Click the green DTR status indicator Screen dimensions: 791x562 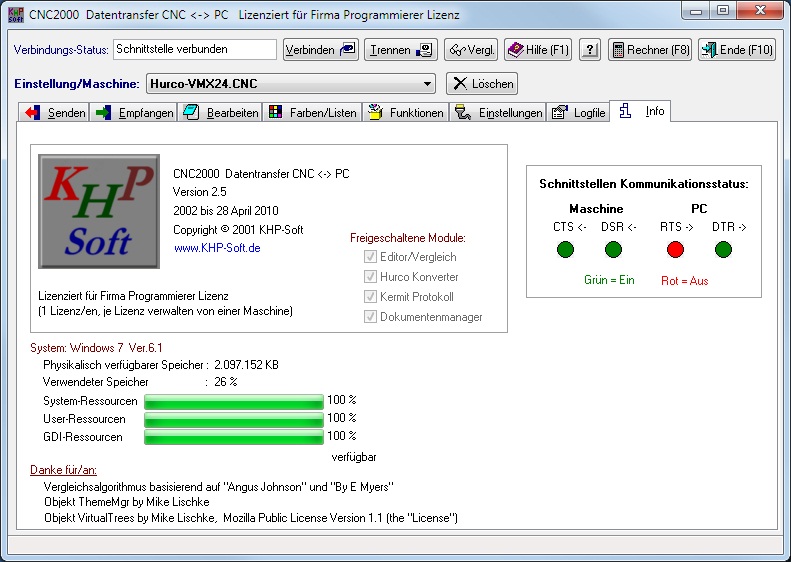[x=723, y=249]
